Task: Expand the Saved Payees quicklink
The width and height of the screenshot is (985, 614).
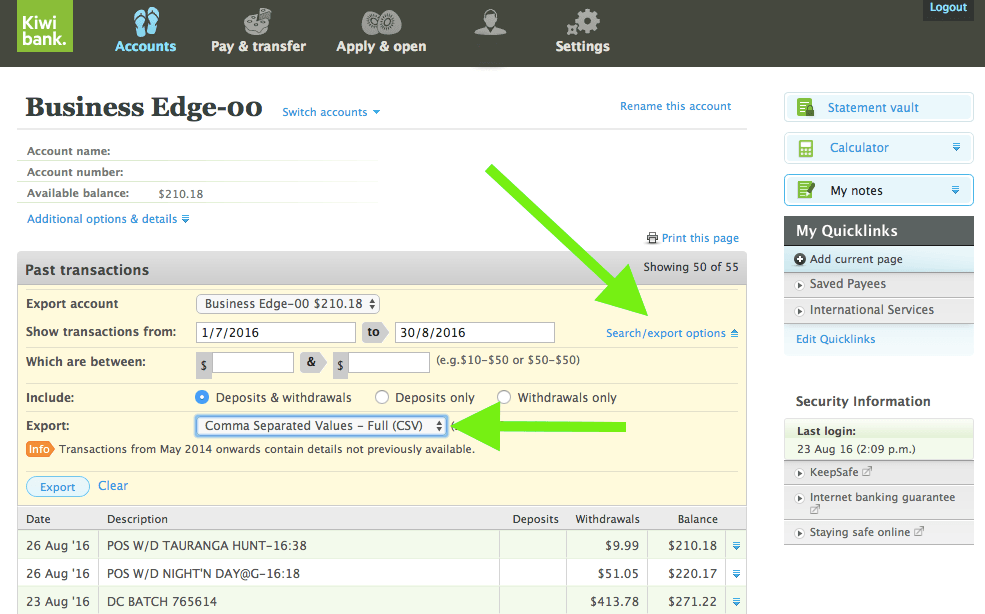Action: click(x=847, y=284)
